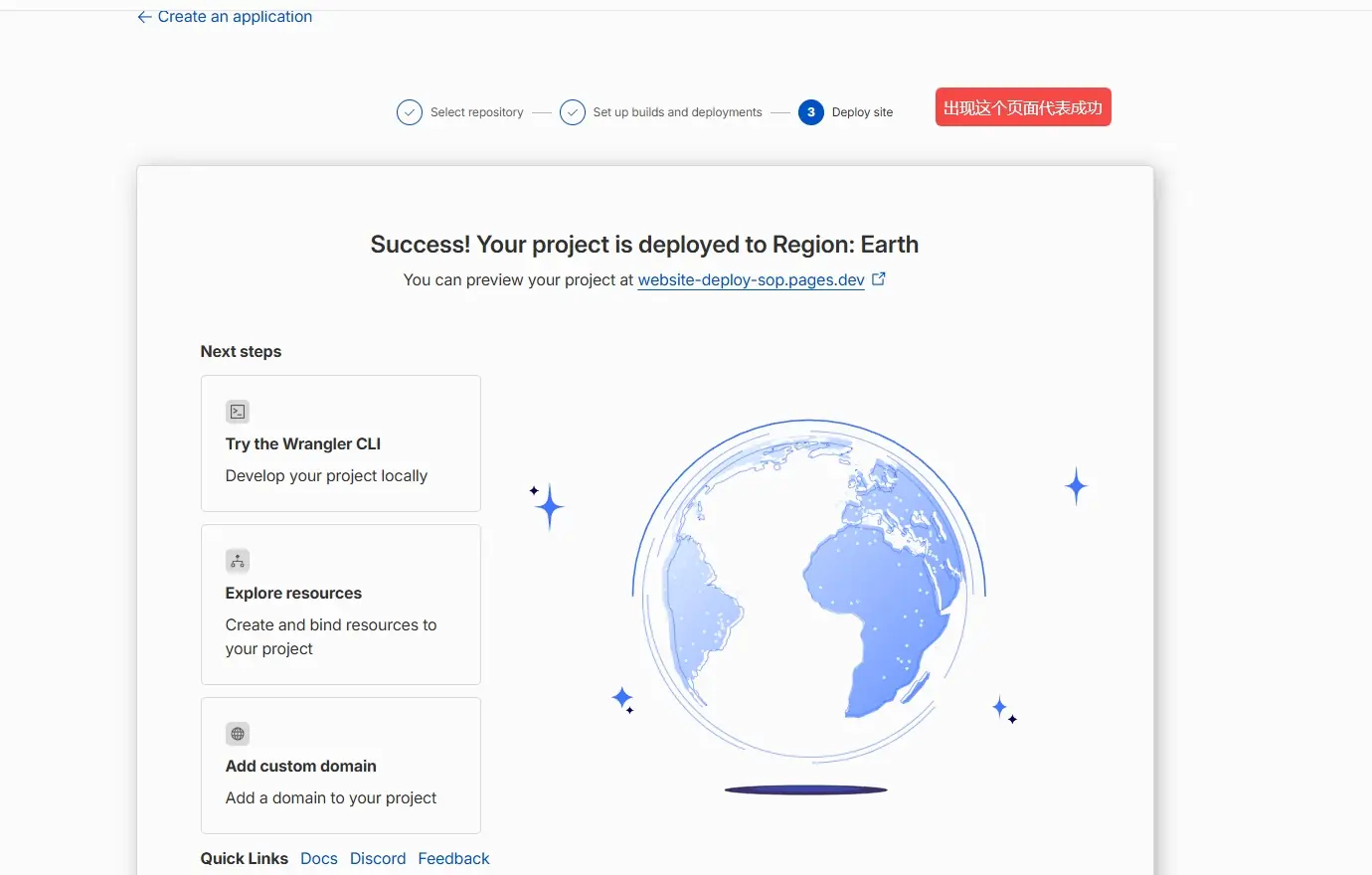Click the Quick Links label
1372x875 pixels.
pos(245,858)
